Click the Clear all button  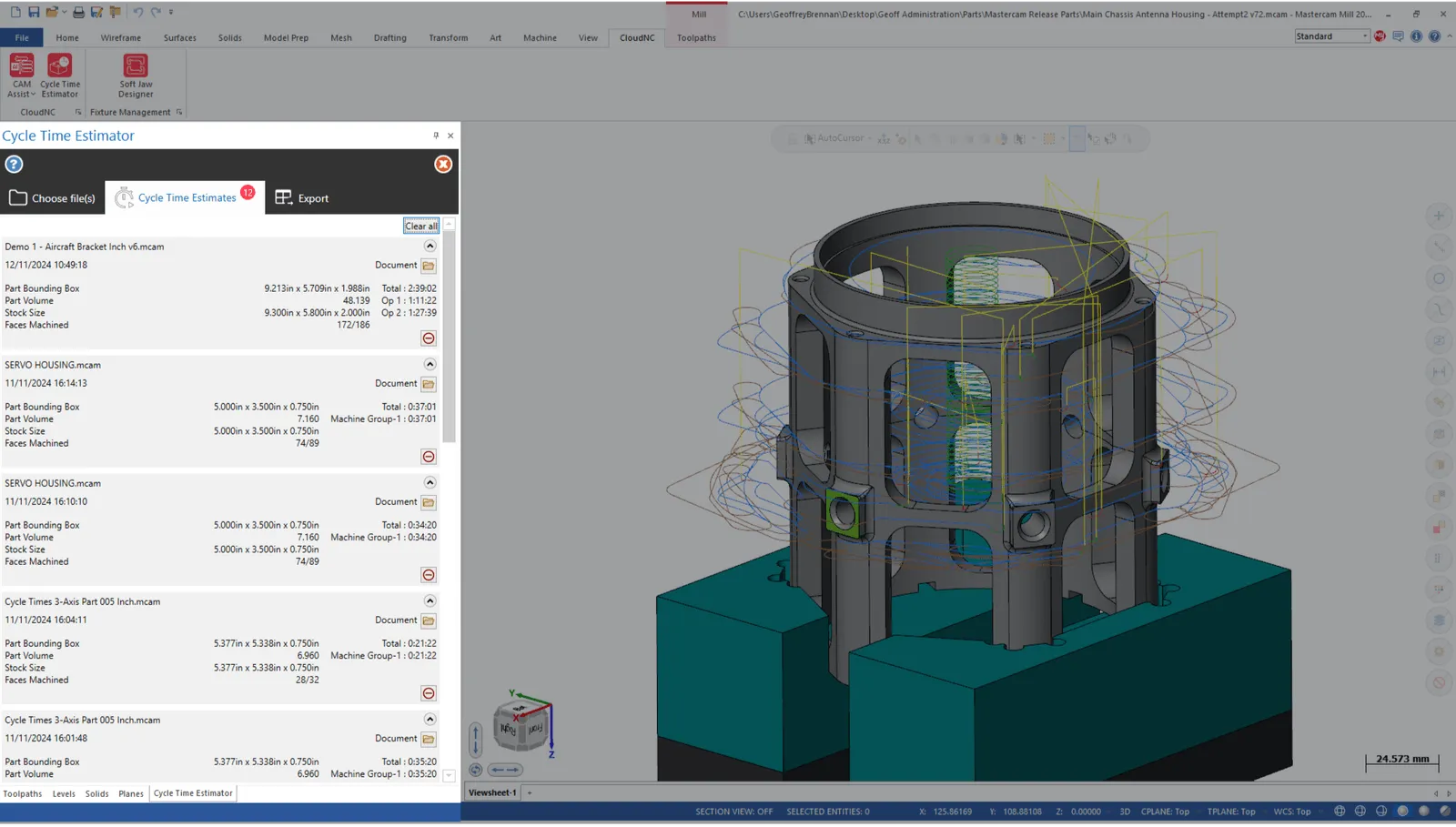tap(421, 226)
